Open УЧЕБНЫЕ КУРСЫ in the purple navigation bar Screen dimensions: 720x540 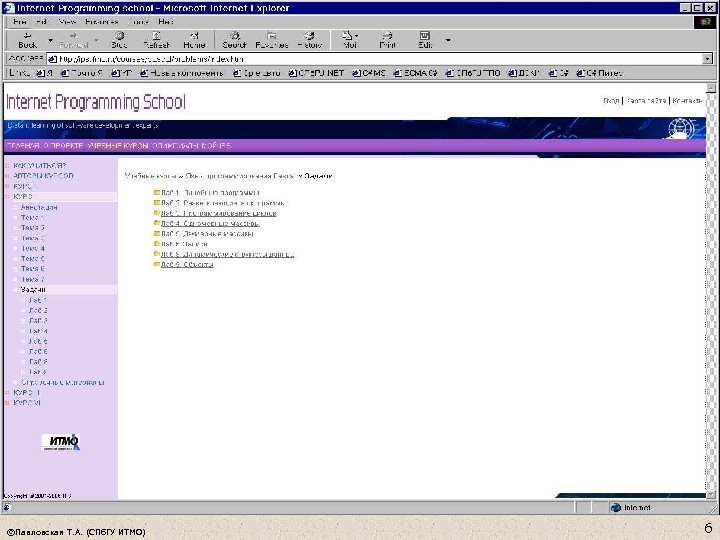[118, 146]
